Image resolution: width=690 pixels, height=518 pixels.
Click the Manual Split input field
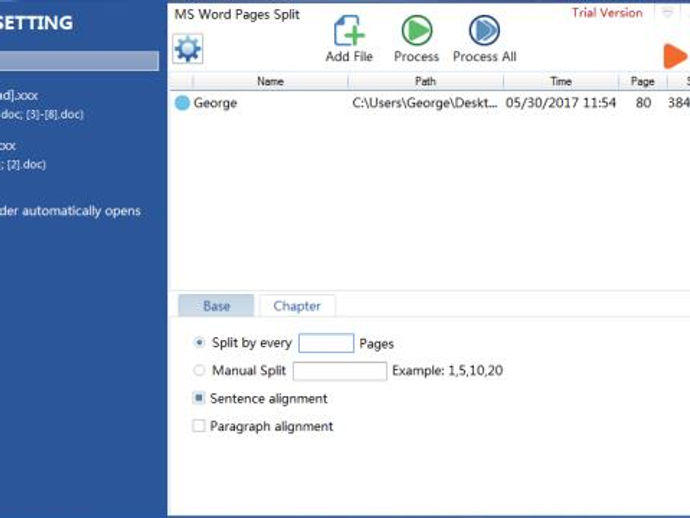coord(340,371)
